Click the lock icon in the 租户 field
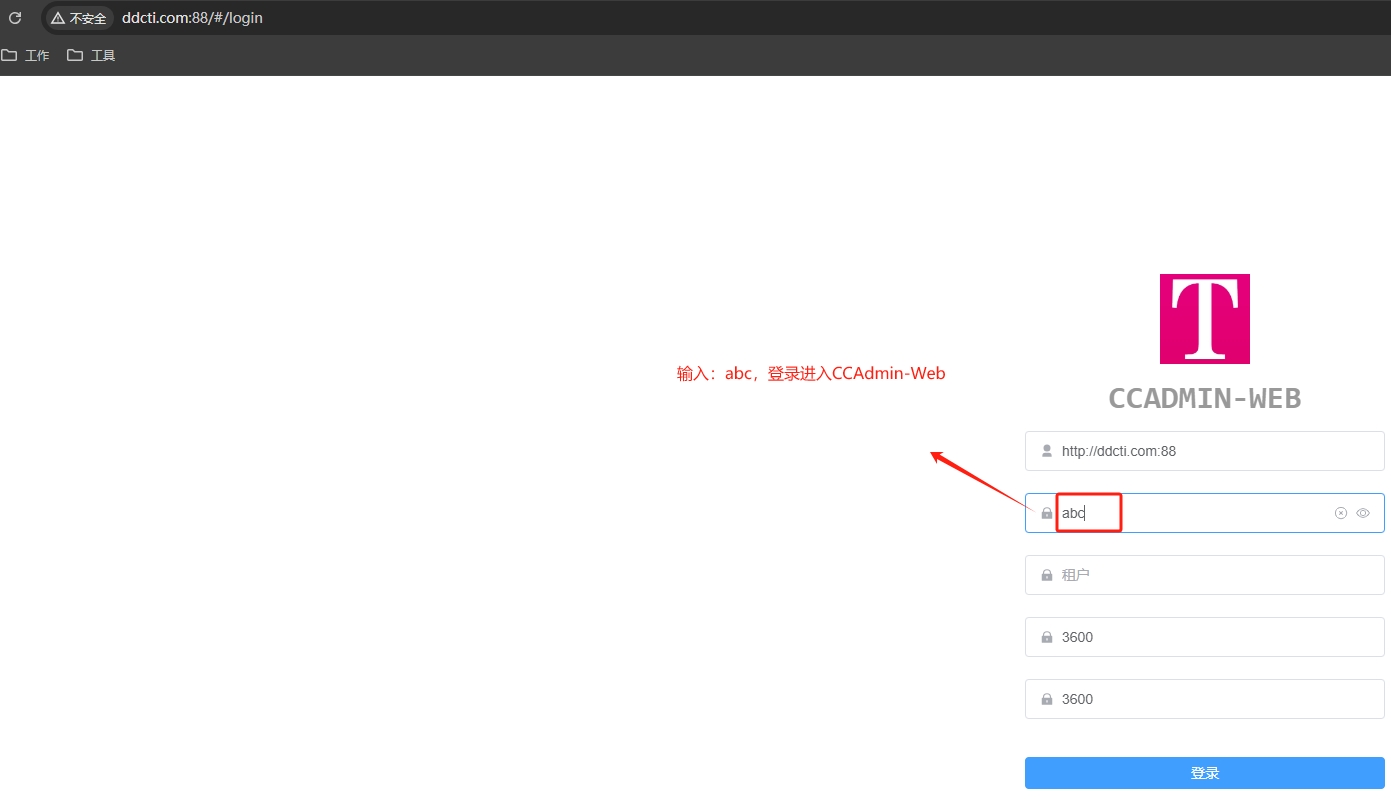1391x799 pixels. click(x=1046, y=574)
